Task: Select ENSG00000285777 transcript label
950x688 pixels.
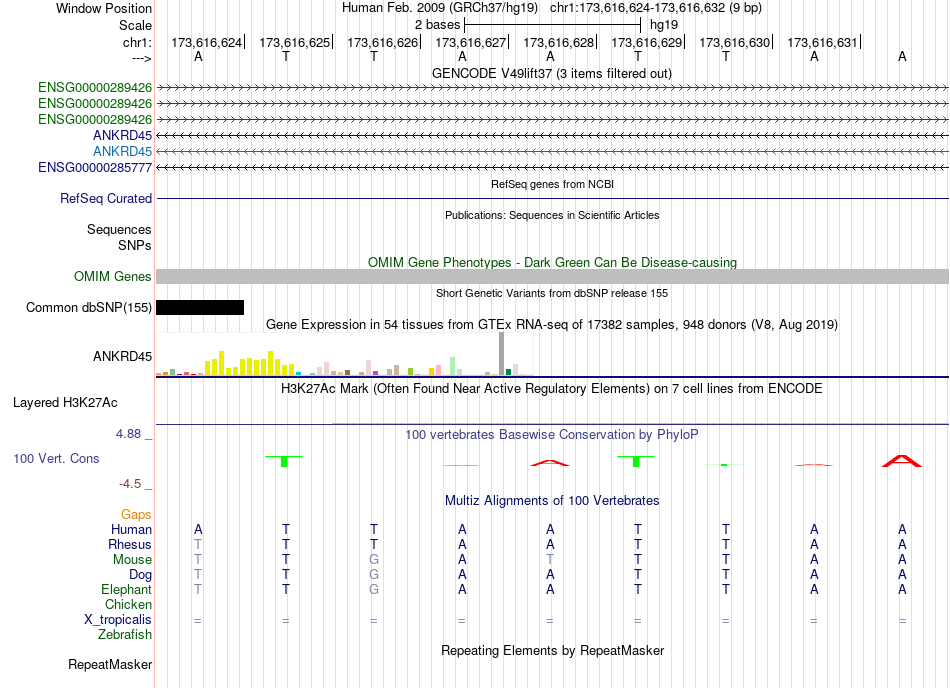Action: tap(95, 168)
